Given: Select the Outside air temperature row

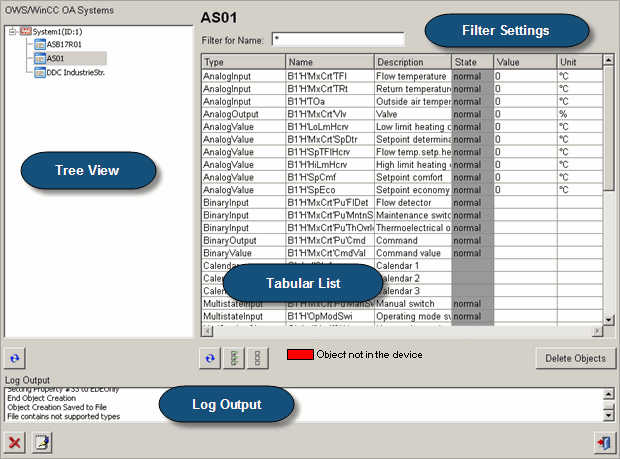Looking at the screenshot, I should pyautogui.click(x=412, y=103).
